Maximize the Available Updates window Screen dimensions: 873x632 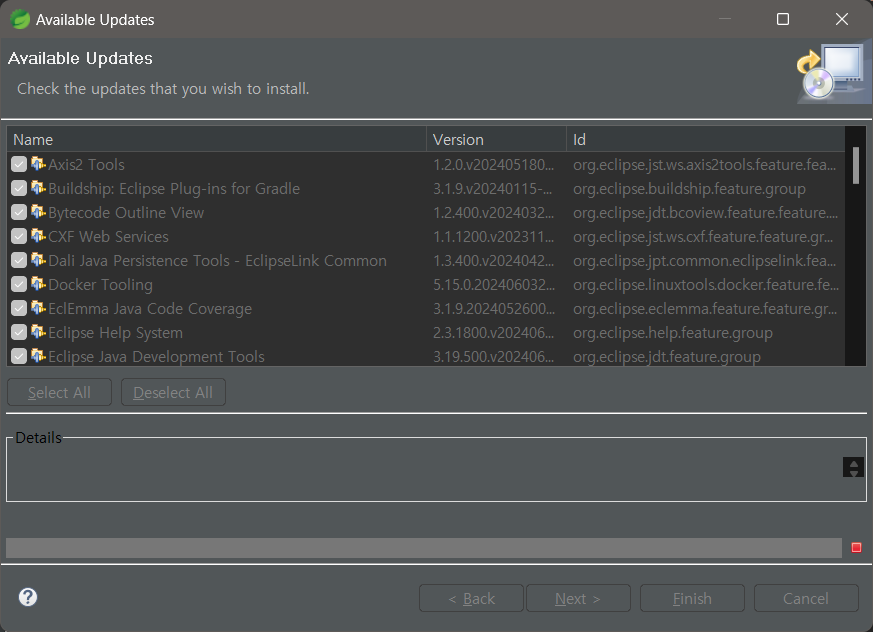[x=783, y=19]
